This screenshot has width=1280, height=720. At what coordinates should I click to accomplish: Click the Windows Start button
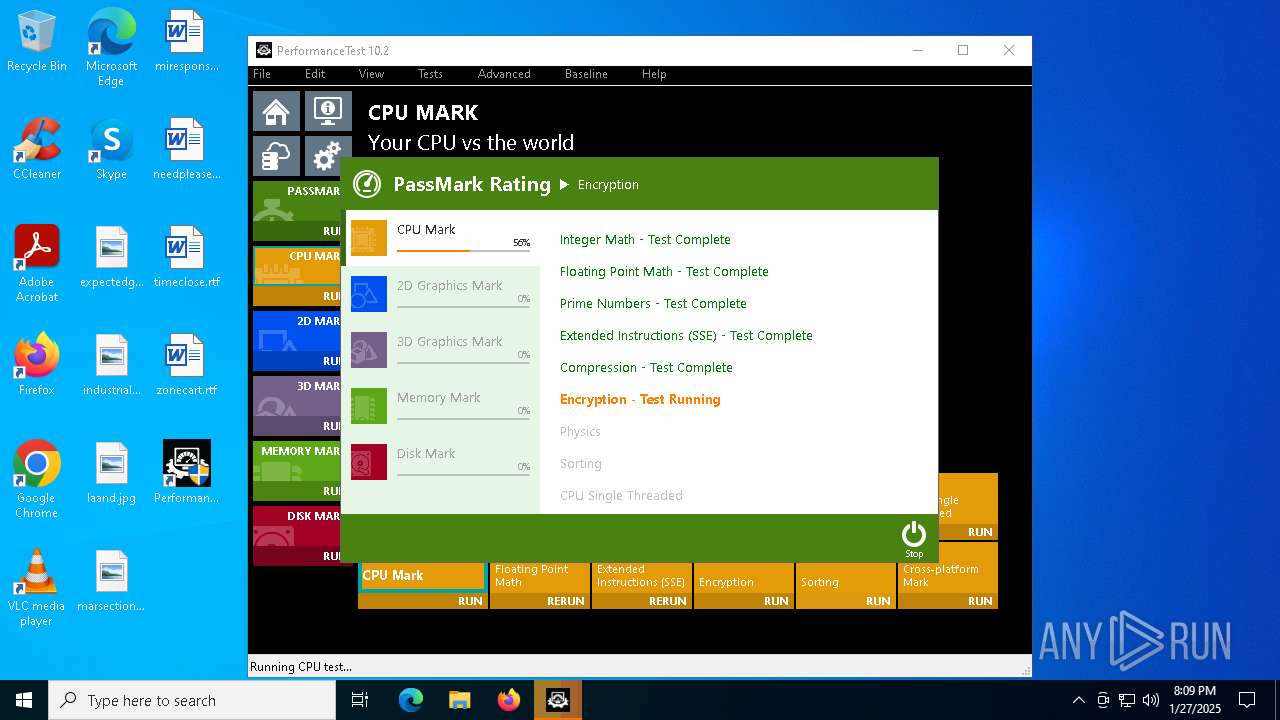click(x=24, y=700)
